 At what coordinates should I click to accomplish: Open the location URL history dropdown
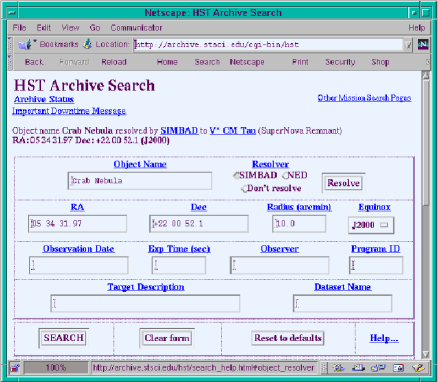tap(408, 45)
